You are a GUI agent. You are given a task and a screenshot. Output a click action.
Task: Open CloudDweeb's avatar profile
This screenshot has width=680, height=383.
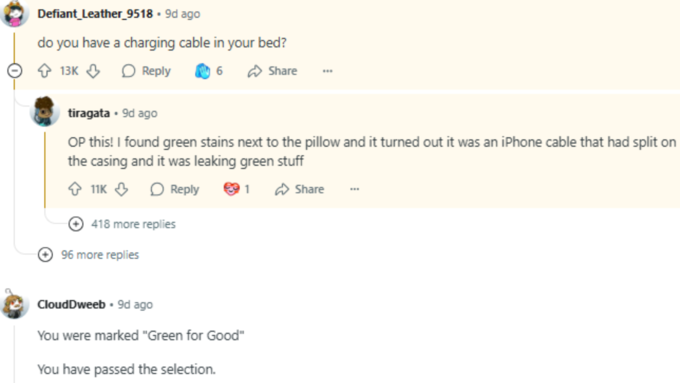(x=14, y=304)
